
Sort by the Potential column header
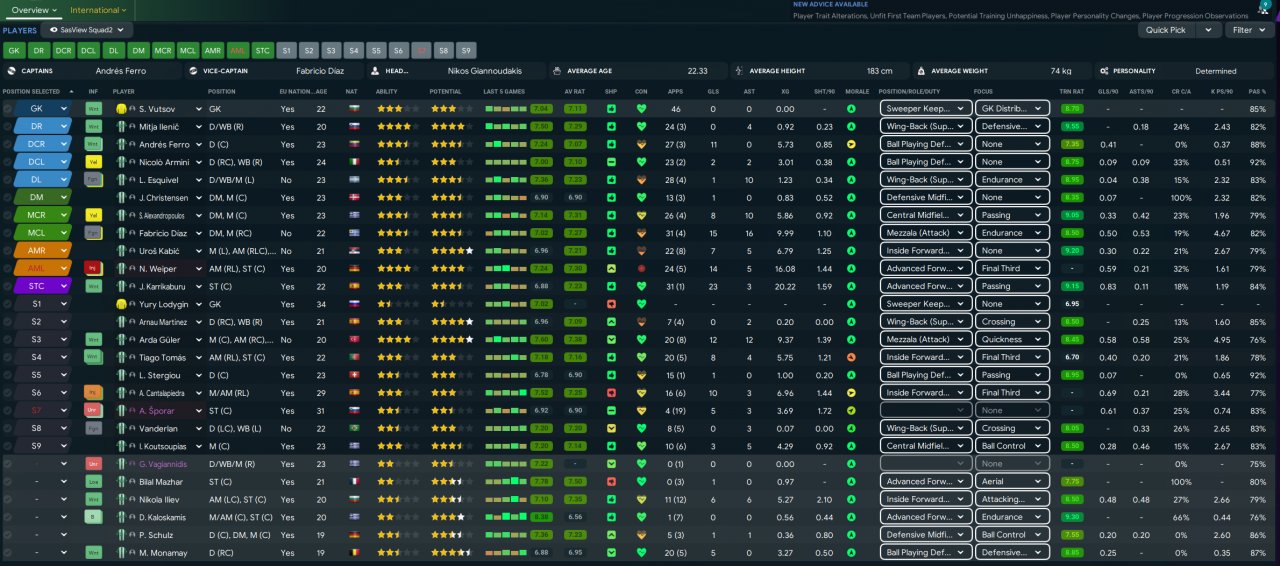click(446, 91)
